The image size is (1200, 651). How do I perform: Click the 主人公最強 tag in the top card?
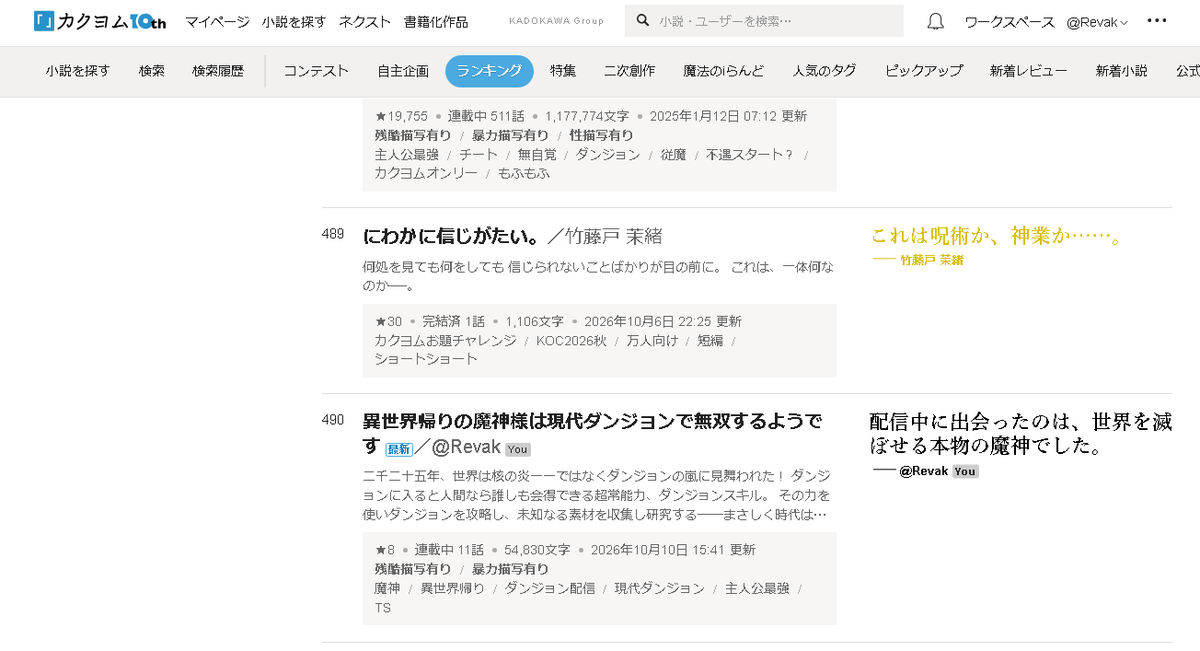407,154
